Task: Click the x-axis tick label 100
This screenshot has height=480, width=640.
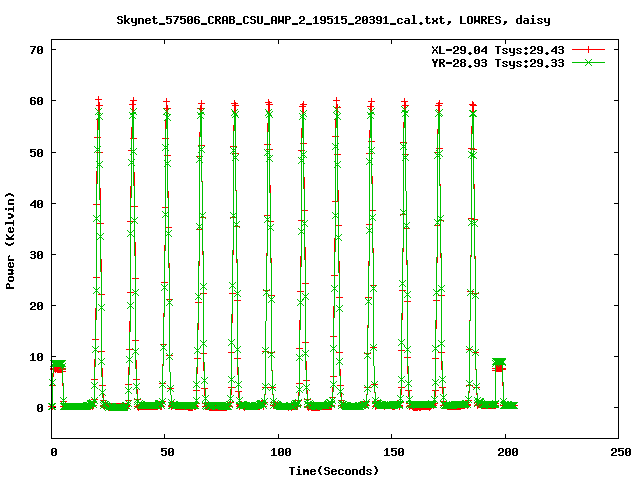Action: pyautogui.click(x=281, y=452)
